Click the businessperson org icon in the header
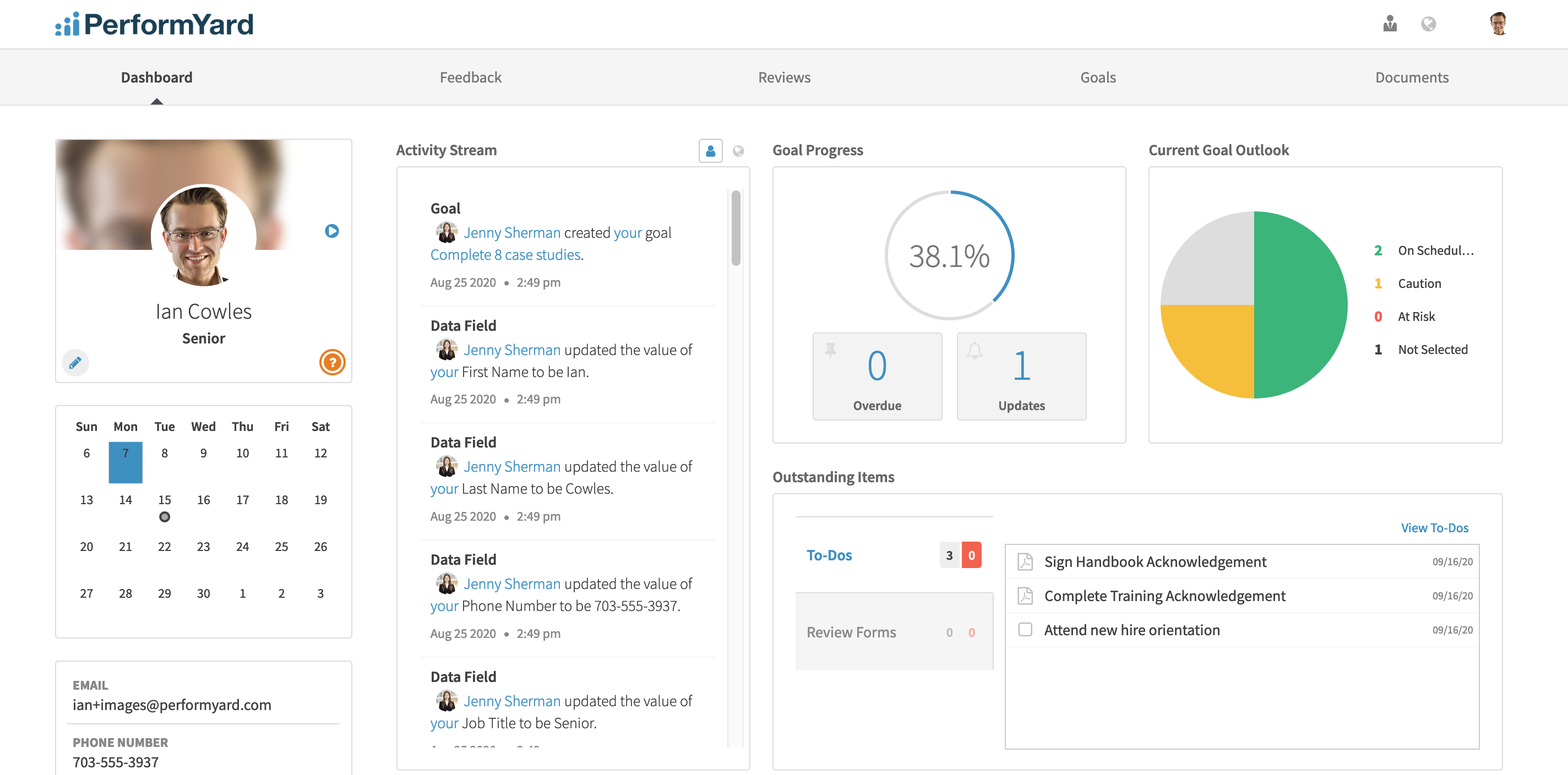The width and height of the screenshot is (1568, 775). point(1390,24)
